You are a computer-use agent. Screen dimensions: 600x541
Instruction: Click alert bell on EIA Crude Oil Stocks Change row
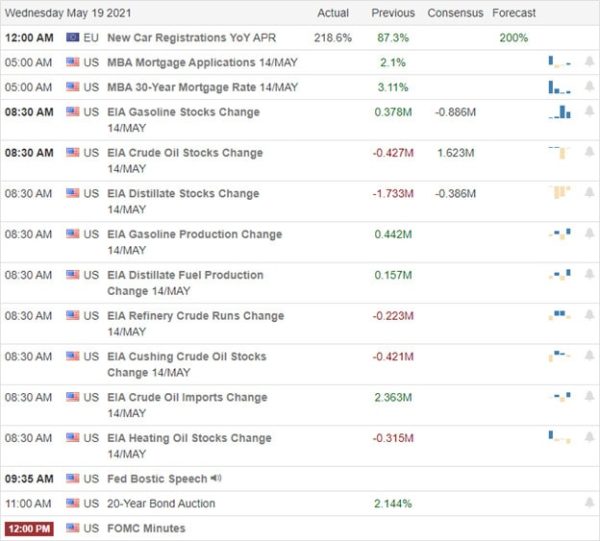[588, 153]
